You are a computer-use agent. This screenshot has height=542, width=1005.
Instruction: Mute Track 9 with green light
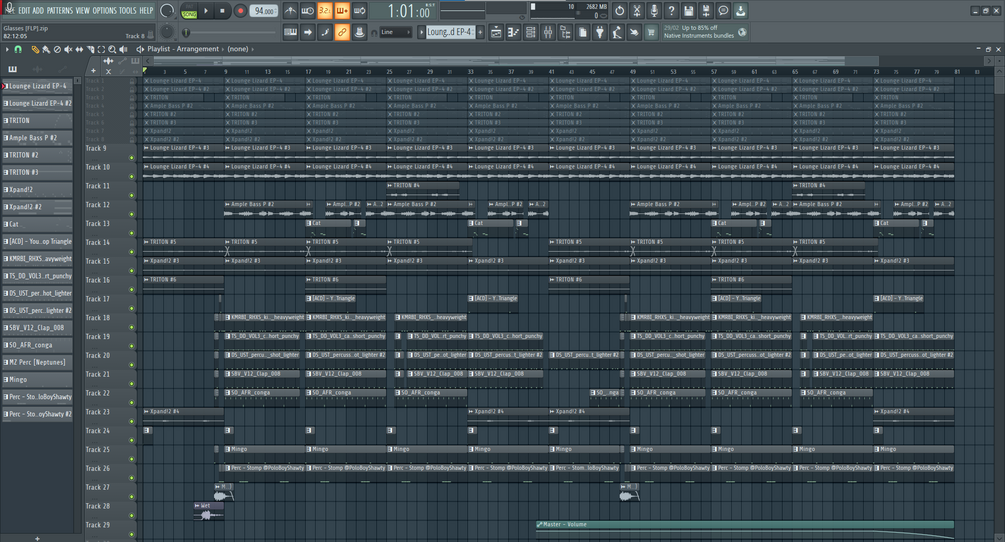(132, 158)
